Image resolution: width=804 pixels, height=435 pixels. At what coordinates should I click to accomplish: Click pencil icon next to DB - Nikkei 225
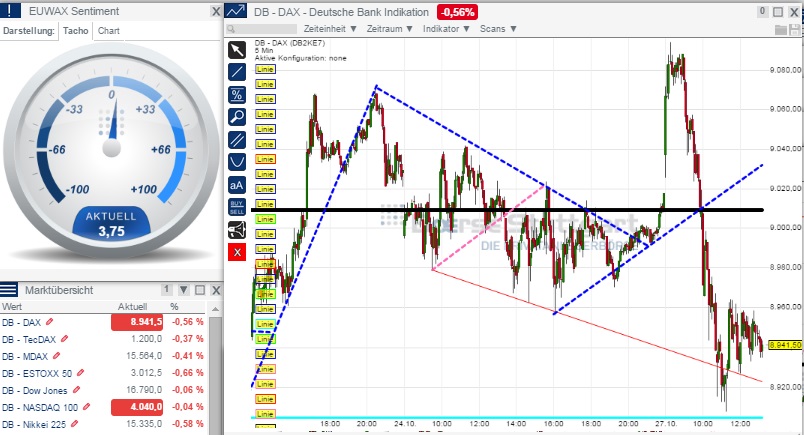[75, 424]
